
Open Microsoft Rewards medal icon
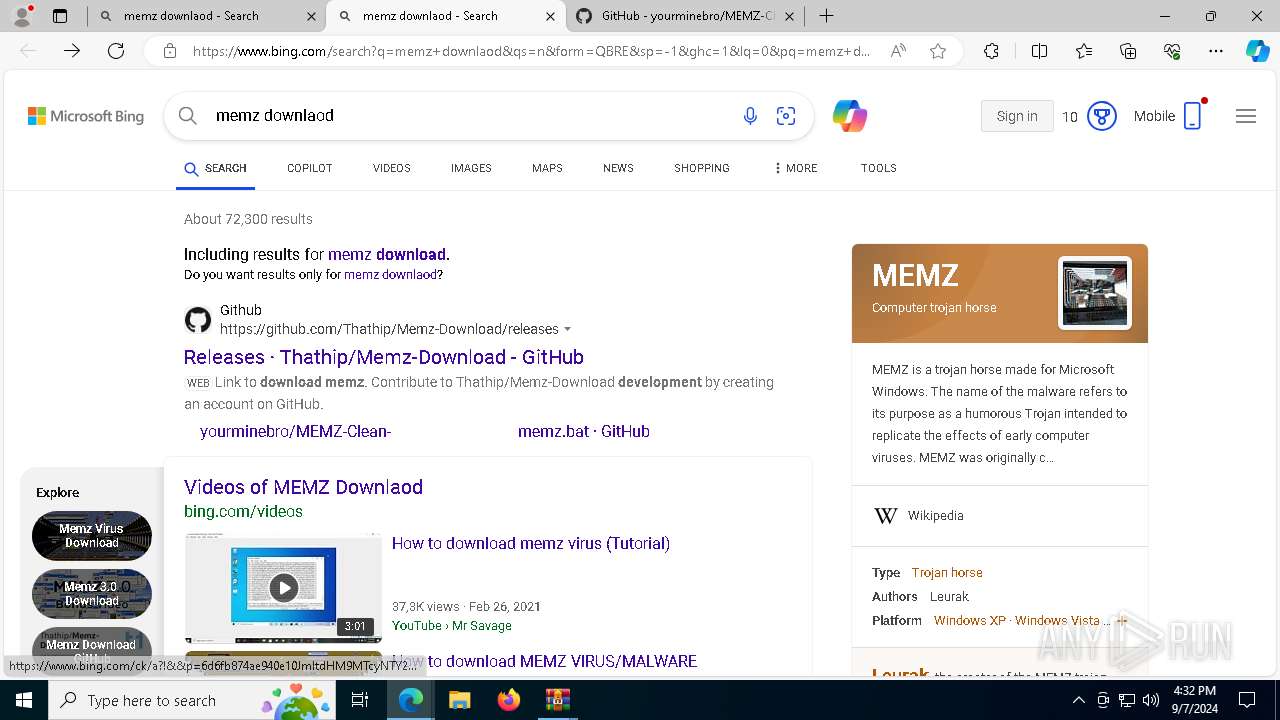(1102, 116)
